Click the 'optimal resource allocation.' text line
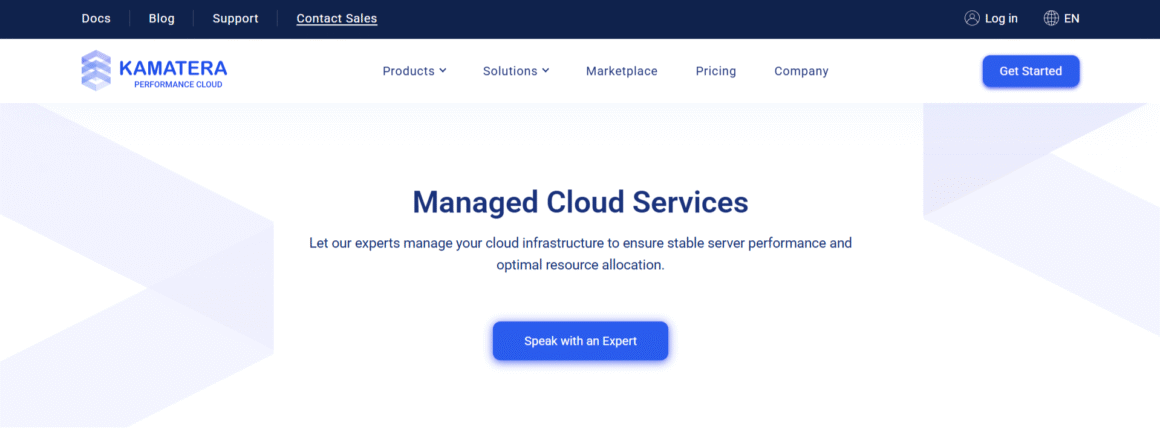This screenshot has height=440, width=1160. pos(580,265)
